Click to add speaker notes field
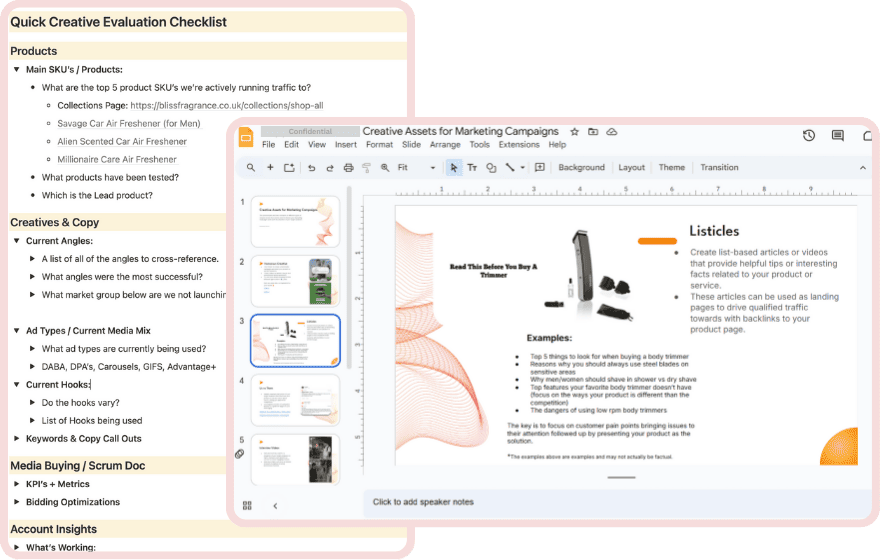This screenshot has width=880, height=560. tap(617, 502)
